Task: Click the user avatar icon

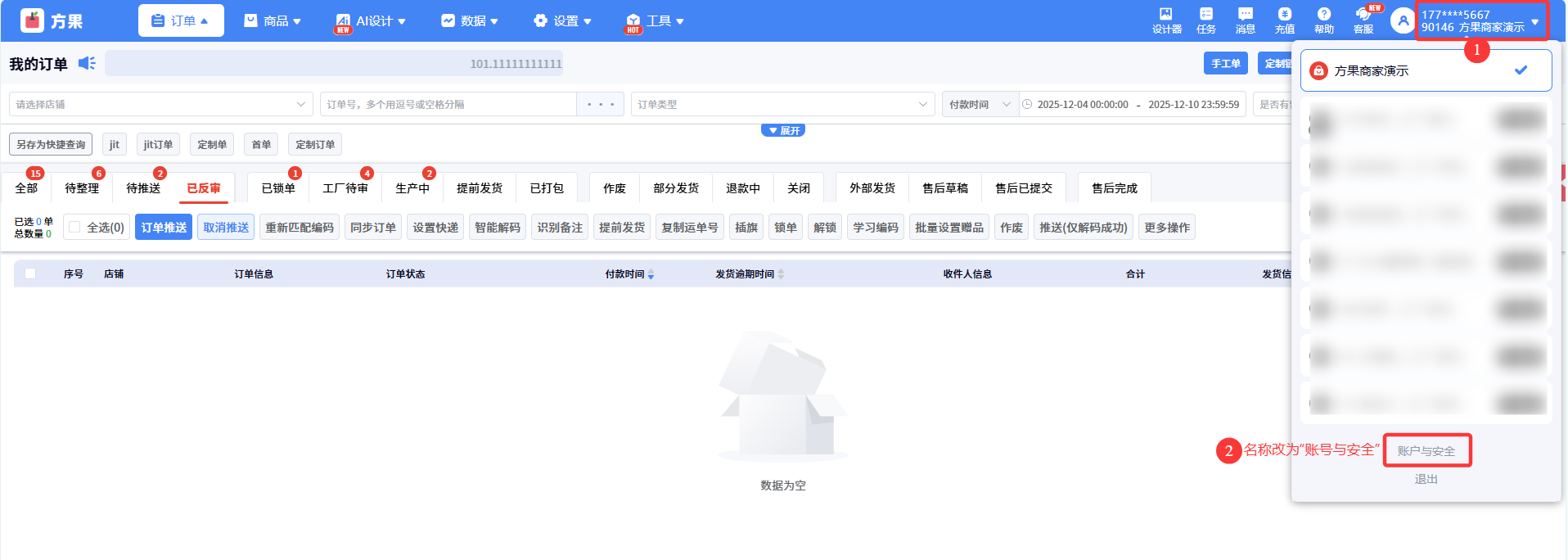Action: coord(1403,20)
